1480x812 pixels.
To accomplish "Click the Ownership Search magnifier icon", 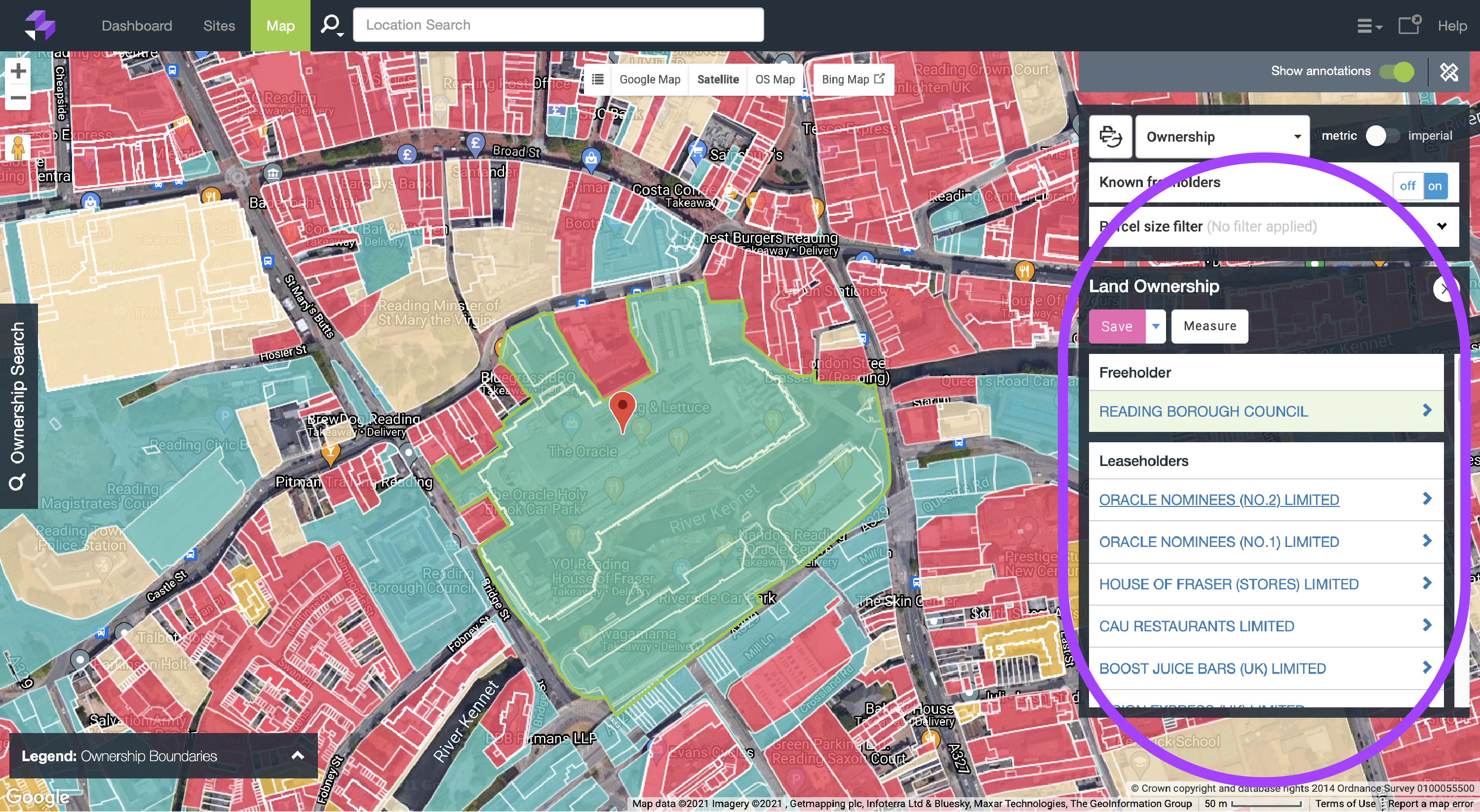I will (x=17, y=482).
